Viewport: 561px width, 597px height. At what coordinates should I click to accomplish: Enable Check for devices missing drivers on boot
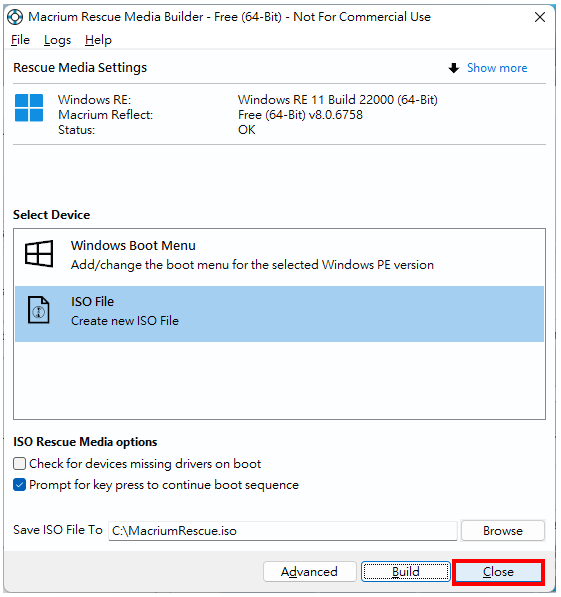click(19, 464)
